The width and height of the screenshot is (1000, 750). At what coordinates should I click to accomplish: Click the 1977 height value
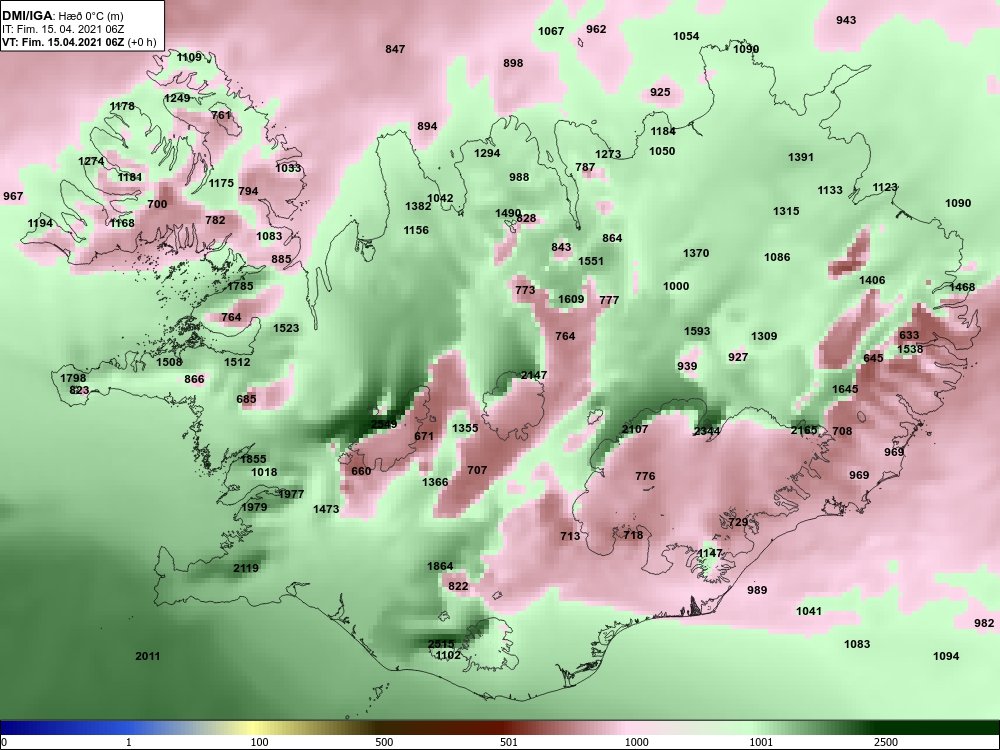coord(291,494)
